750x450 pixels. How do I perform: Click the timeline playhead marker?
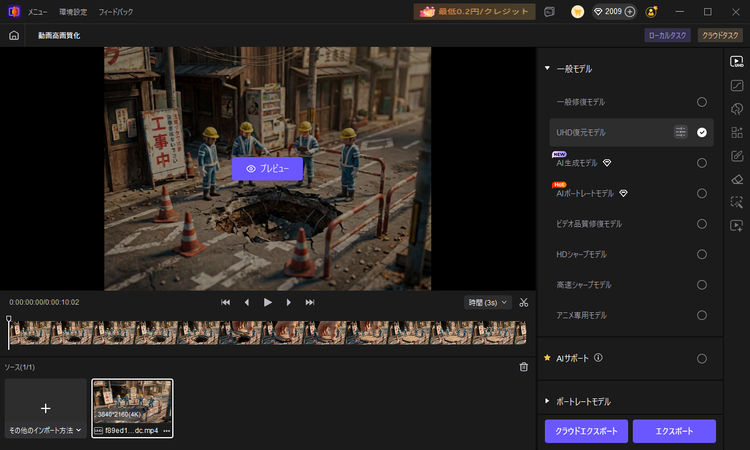(x=9, y=318)
